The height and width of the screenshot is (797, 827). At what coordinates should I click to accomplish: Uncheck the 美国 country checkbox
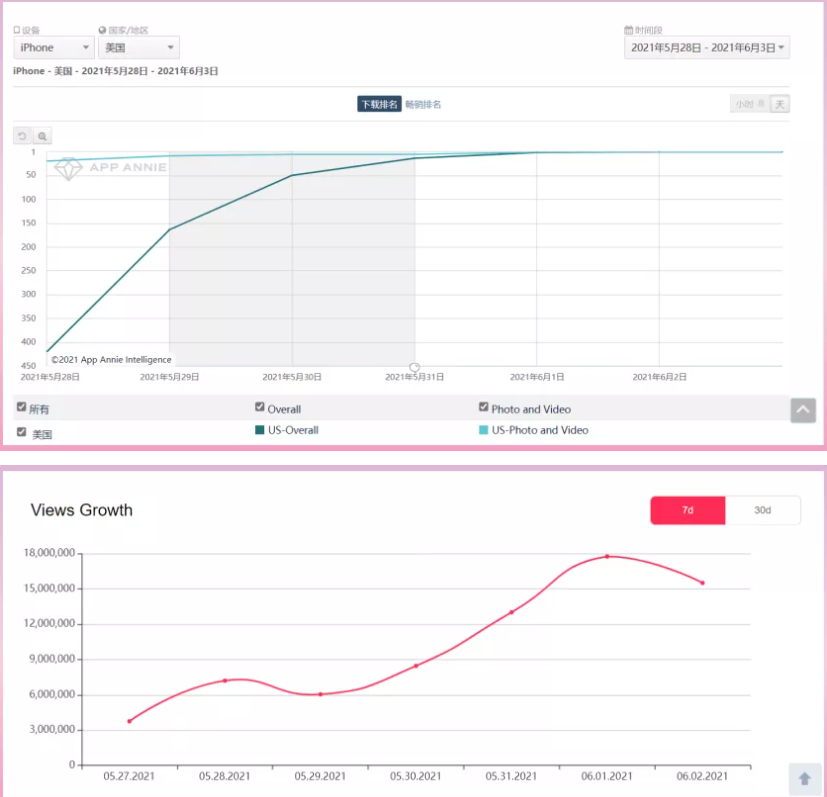click(22, 433)
